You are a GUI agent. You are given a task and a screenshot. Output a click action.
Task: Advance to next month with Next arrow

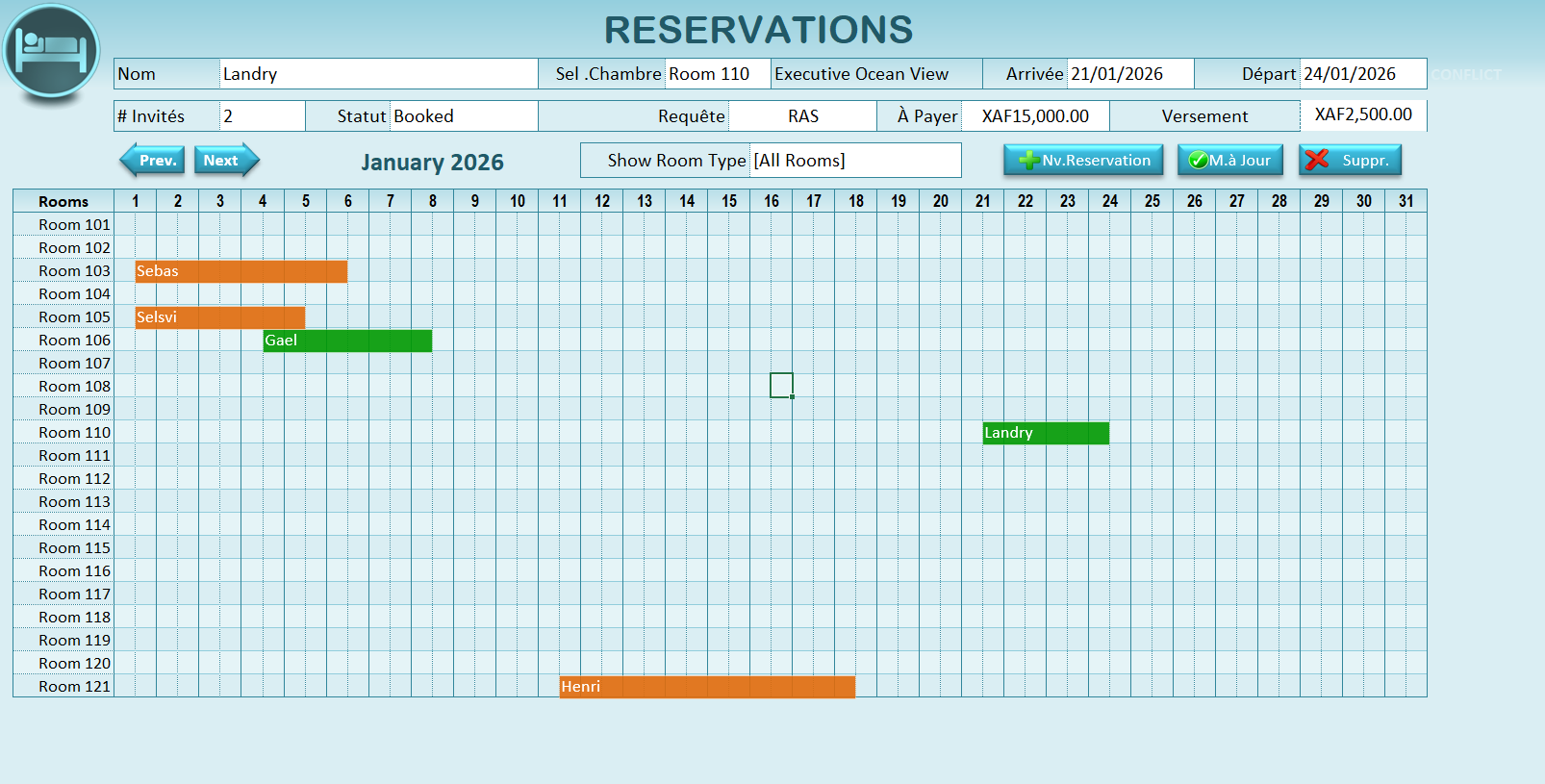(226, 161)
